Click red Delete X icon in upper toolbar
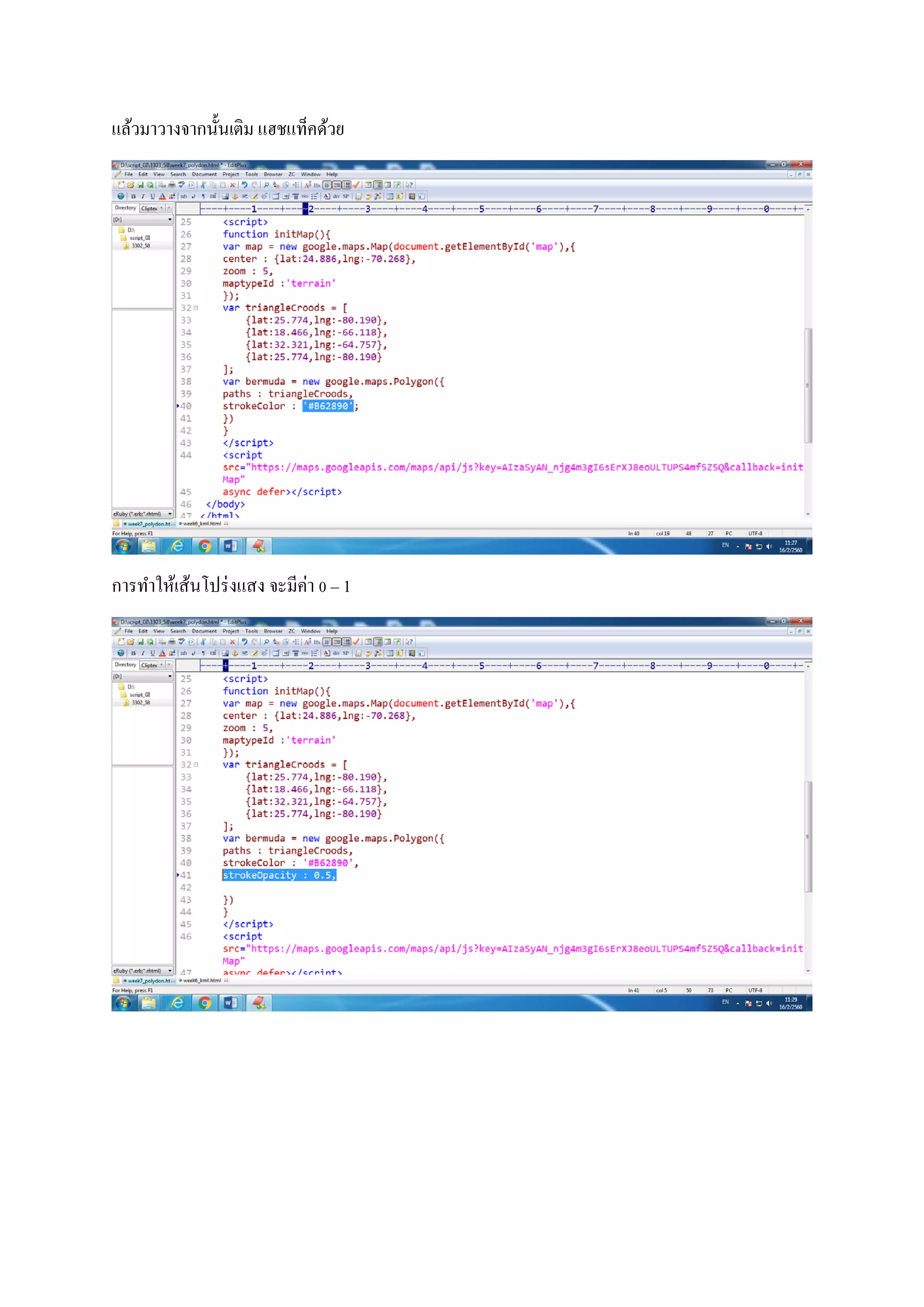The width and height of the screenshot is (924, 1307). (x=232, y=185)
